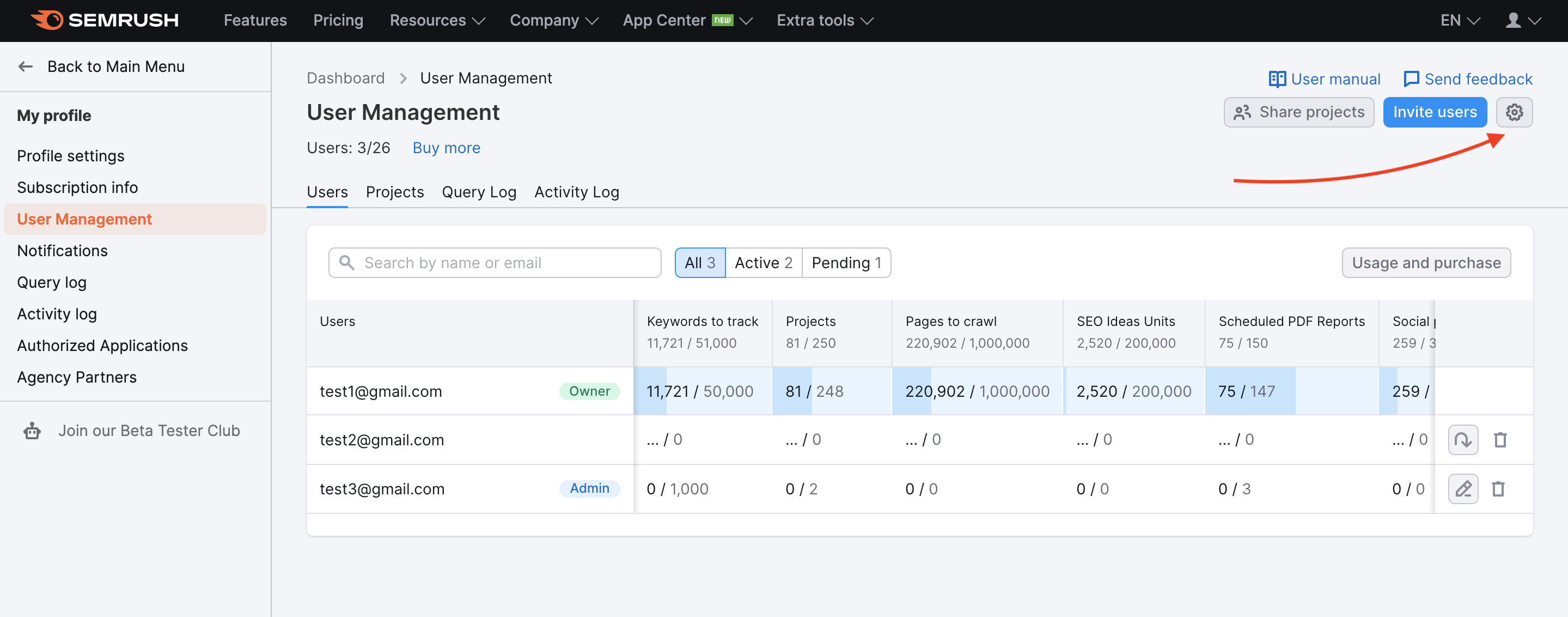This screenshot has width=1568, height=617.
Task: Click the resend invitation icon for test2@gmail.com
Action: [x=1463, y=440]
